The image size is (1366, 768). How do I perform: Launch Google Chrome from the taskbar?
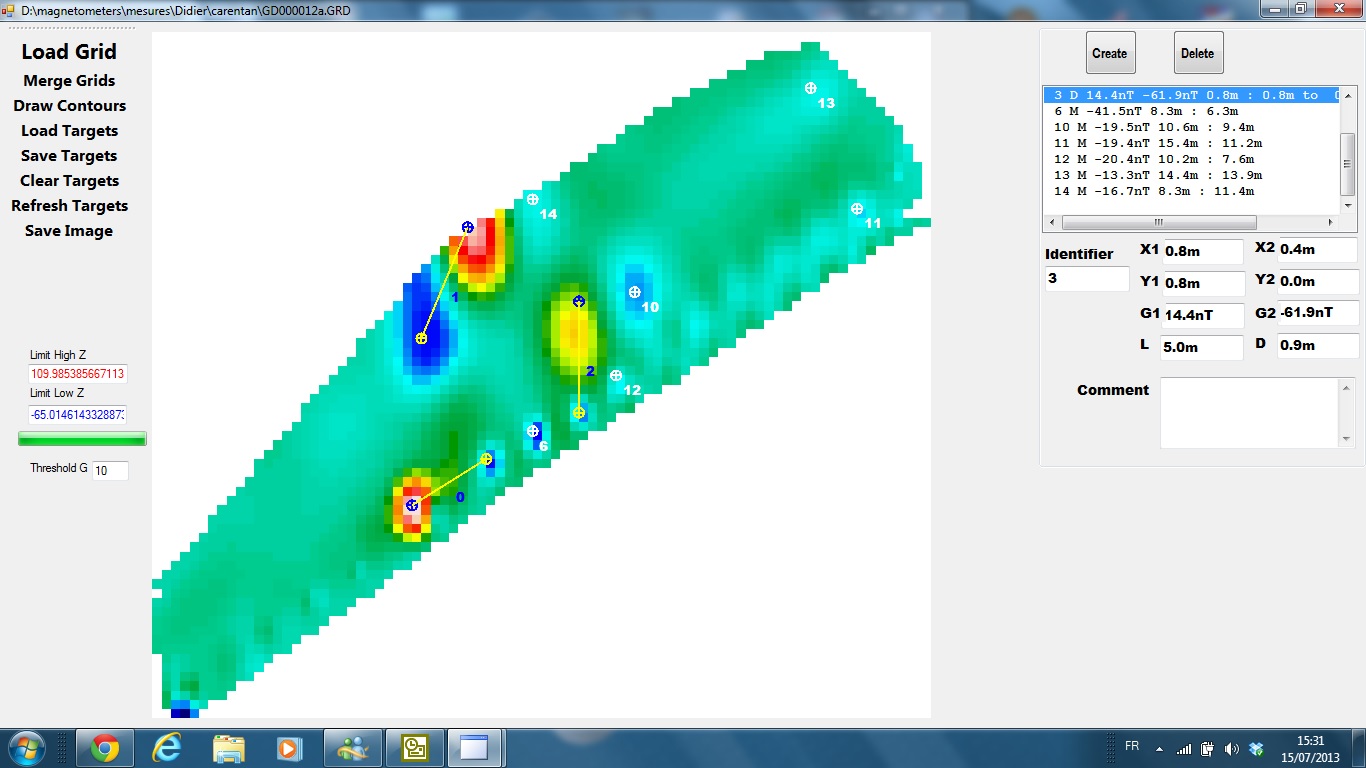pyautogui.click(x=105, y=748)
